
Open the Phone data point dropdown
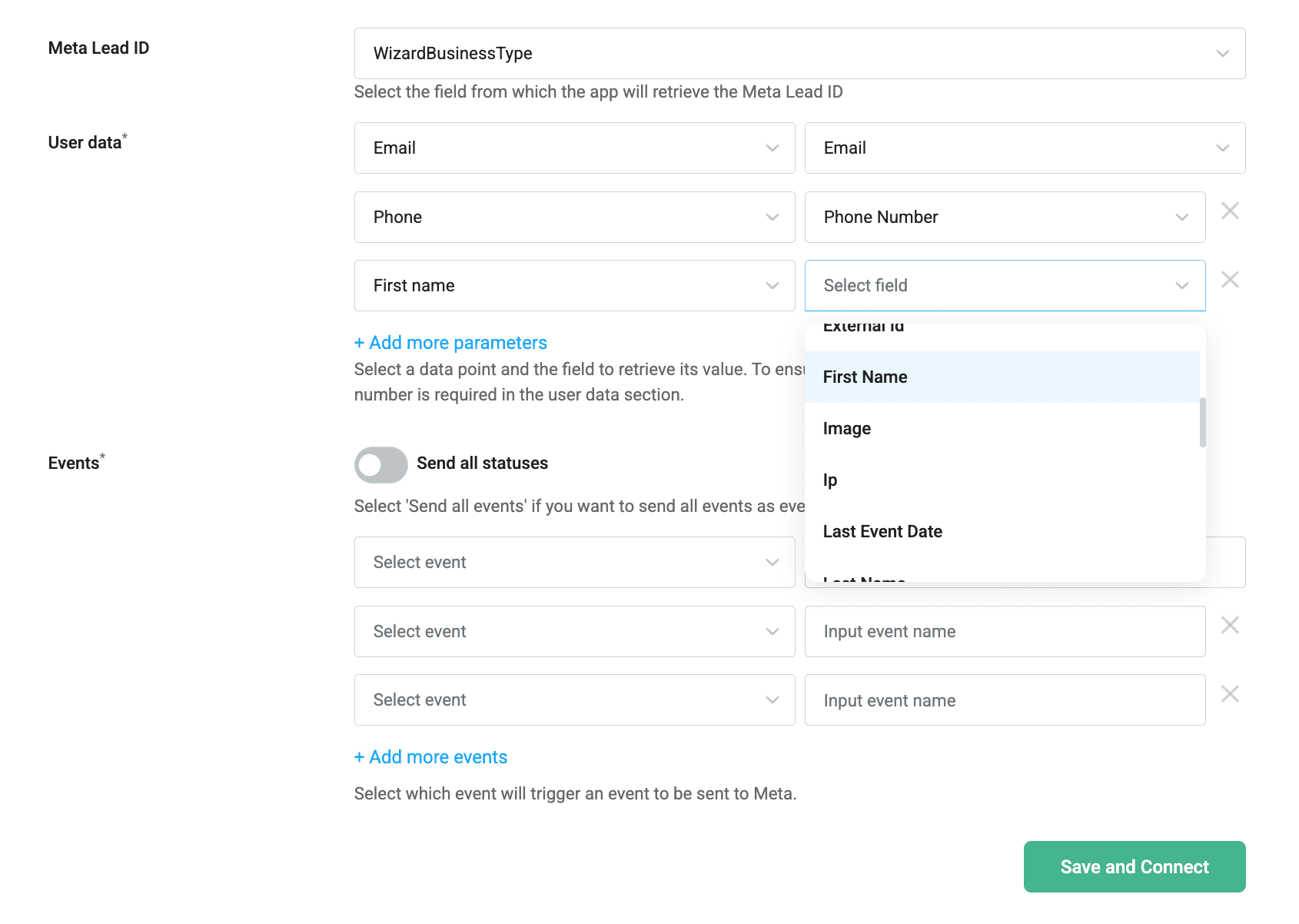(574, 217)
